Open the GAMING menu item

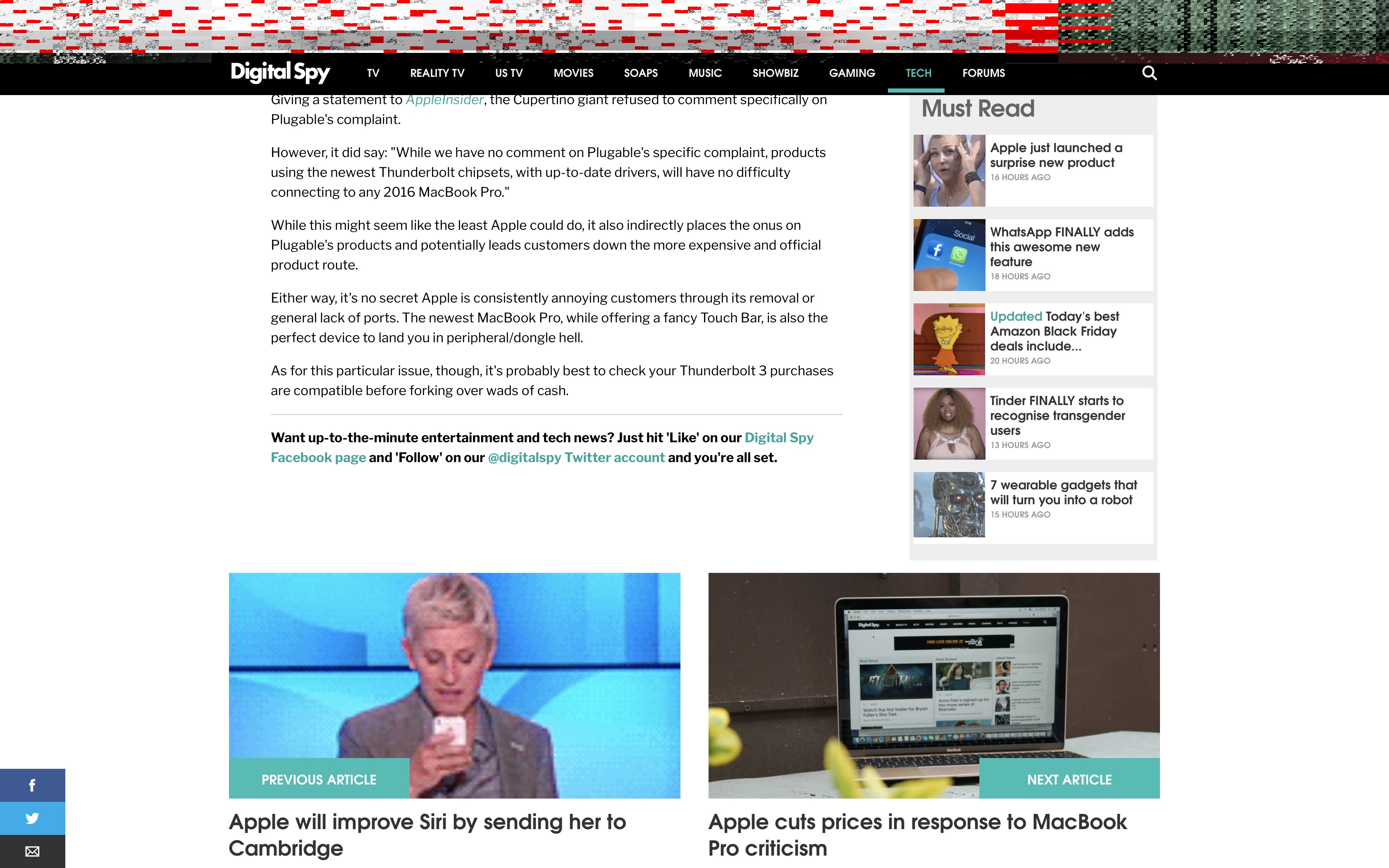852,73
